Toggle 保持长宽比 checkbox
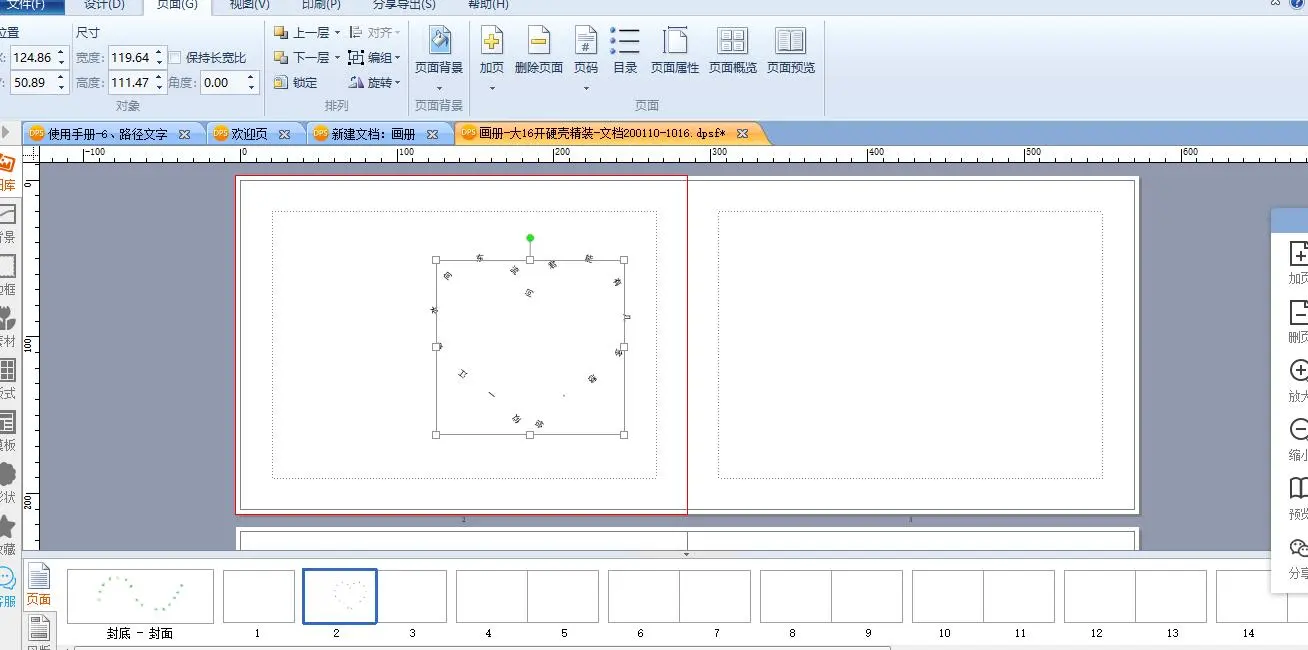 coord(176,58)
